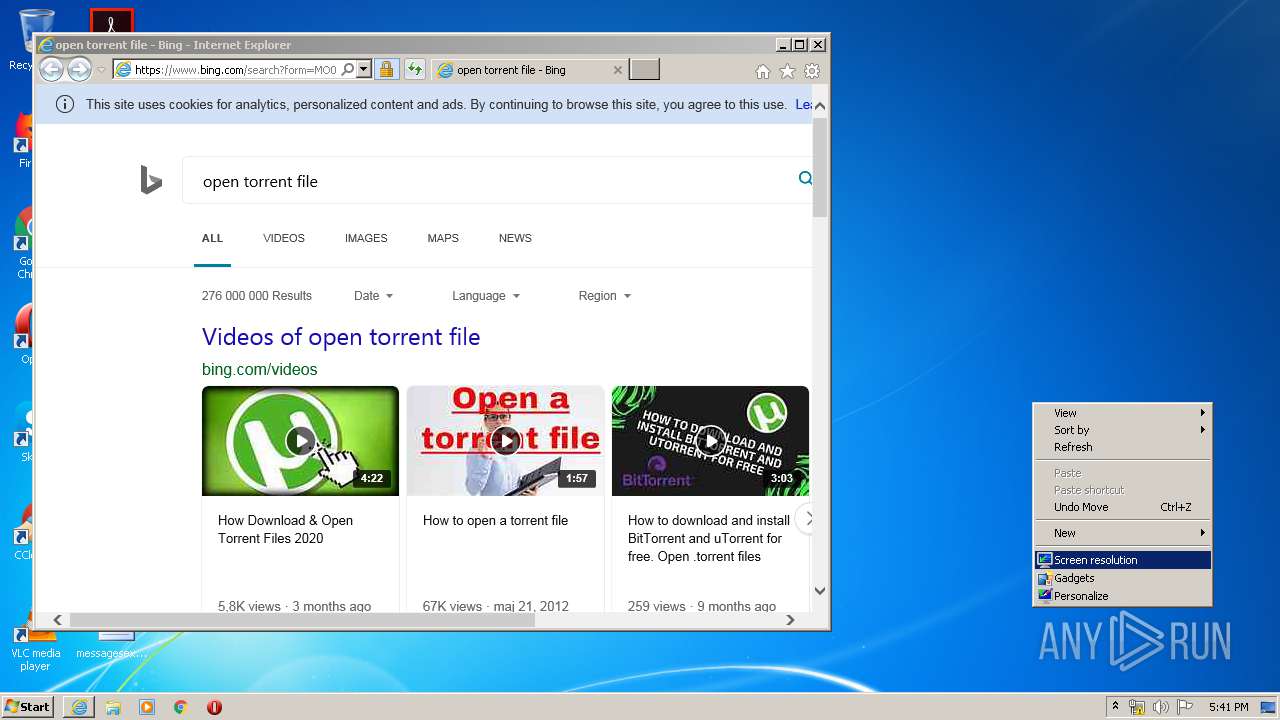The width and height of the screenshot is (1280, 720).
Task: Click the red shield taskbar icon
Action: 214,707
